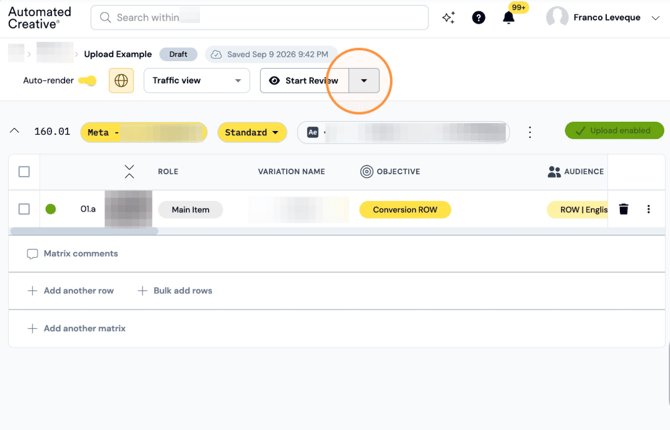Open the Traffic view dropdown
The image size is (670, 430).
click(x=197, y=80)
